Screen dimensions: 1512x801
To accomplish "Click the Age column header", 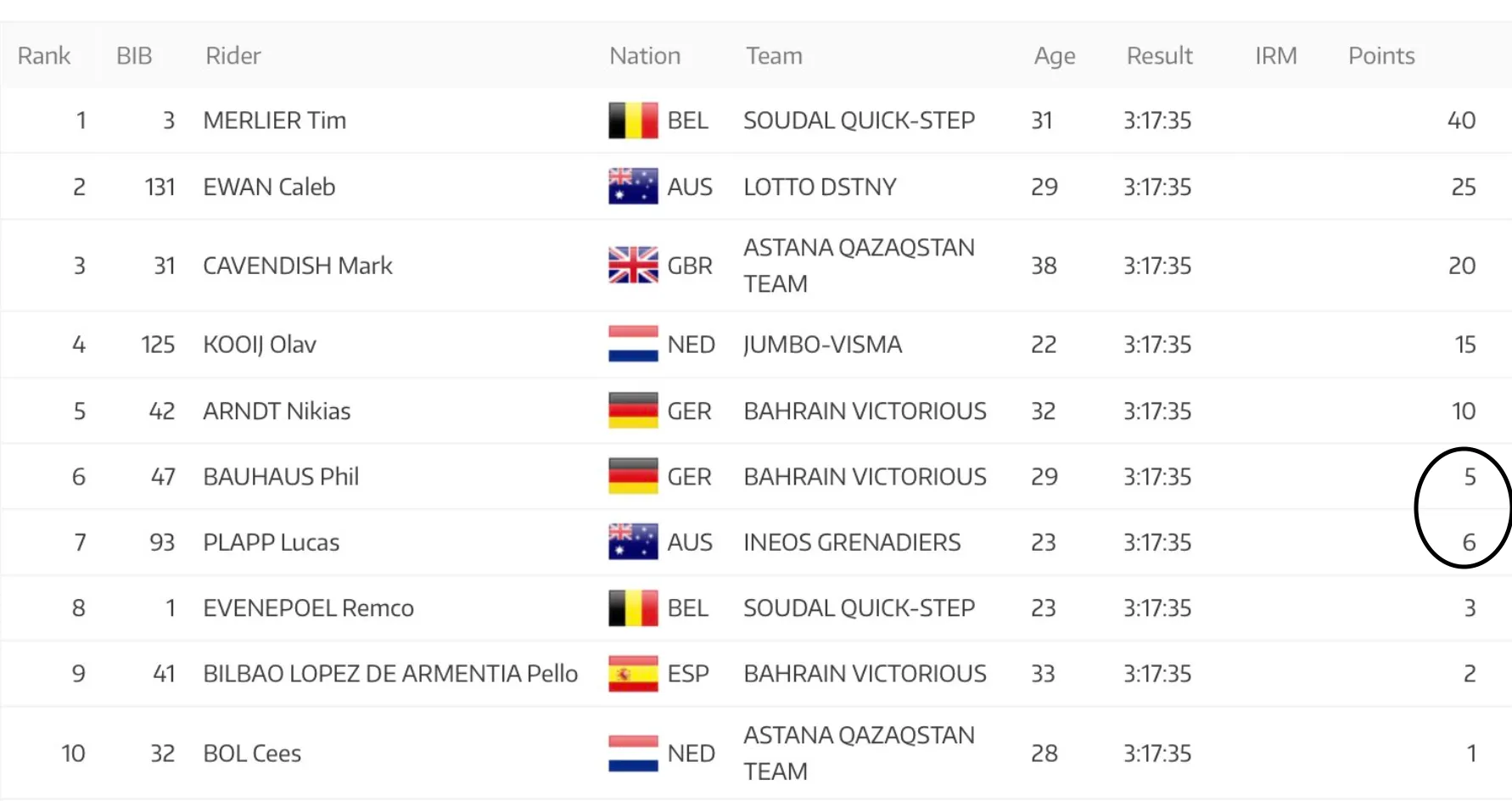I will click(x=1055, y=56).
